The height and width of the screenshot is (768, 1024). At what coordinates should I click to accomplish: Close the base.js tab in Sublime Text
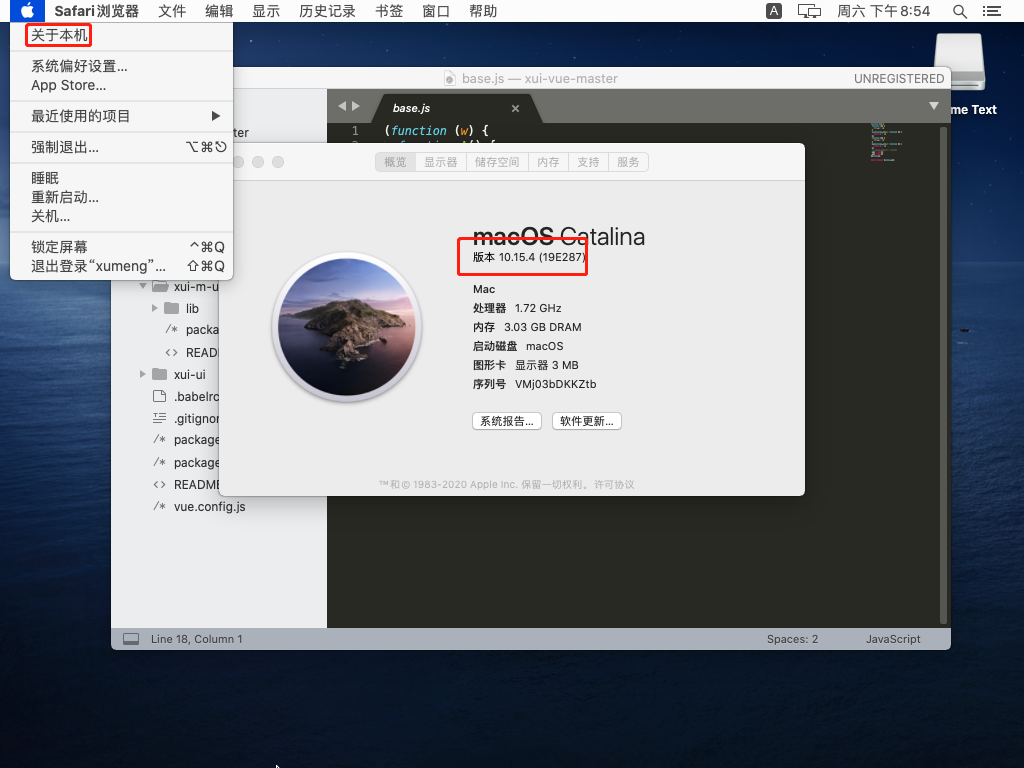click(515, 108)
